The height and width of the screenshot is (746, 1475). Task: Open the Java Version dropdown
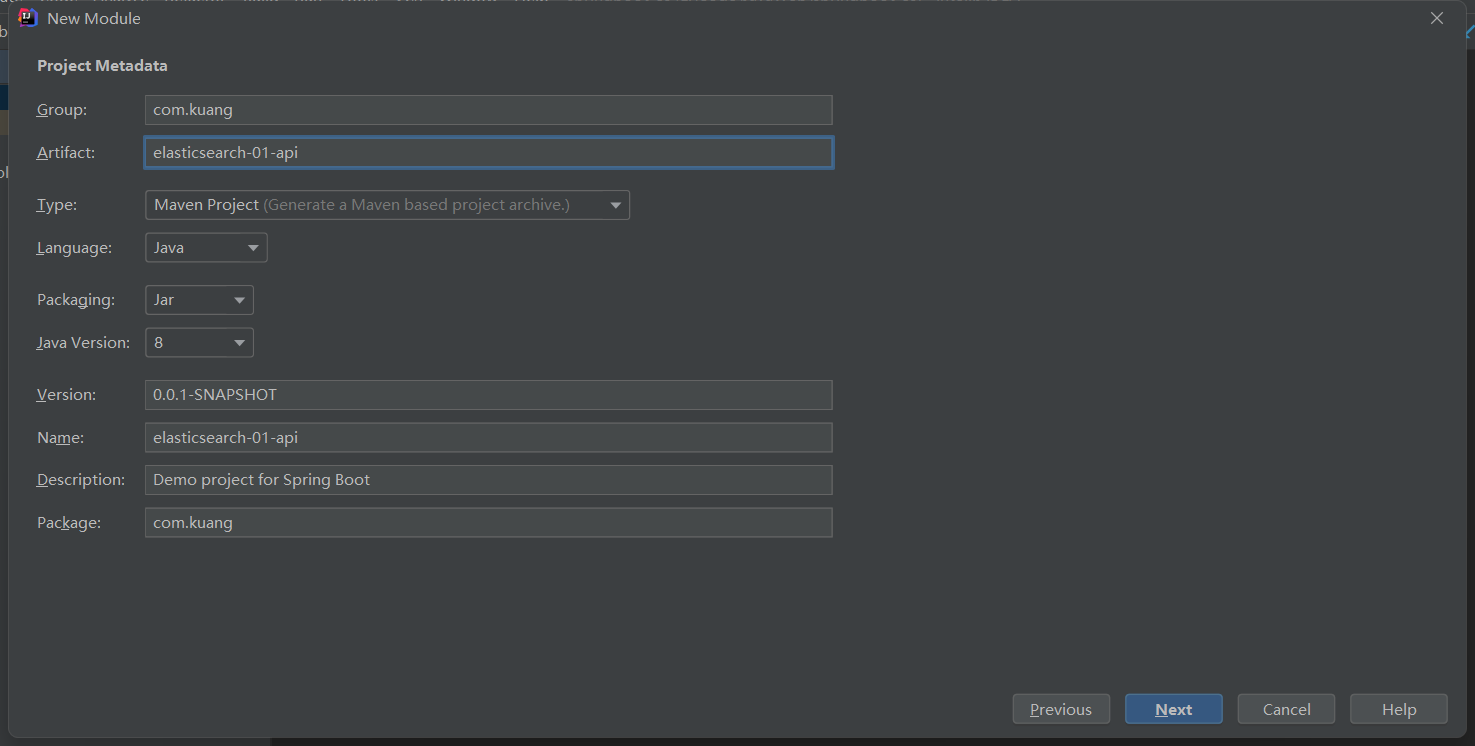[x=199, y=342]
